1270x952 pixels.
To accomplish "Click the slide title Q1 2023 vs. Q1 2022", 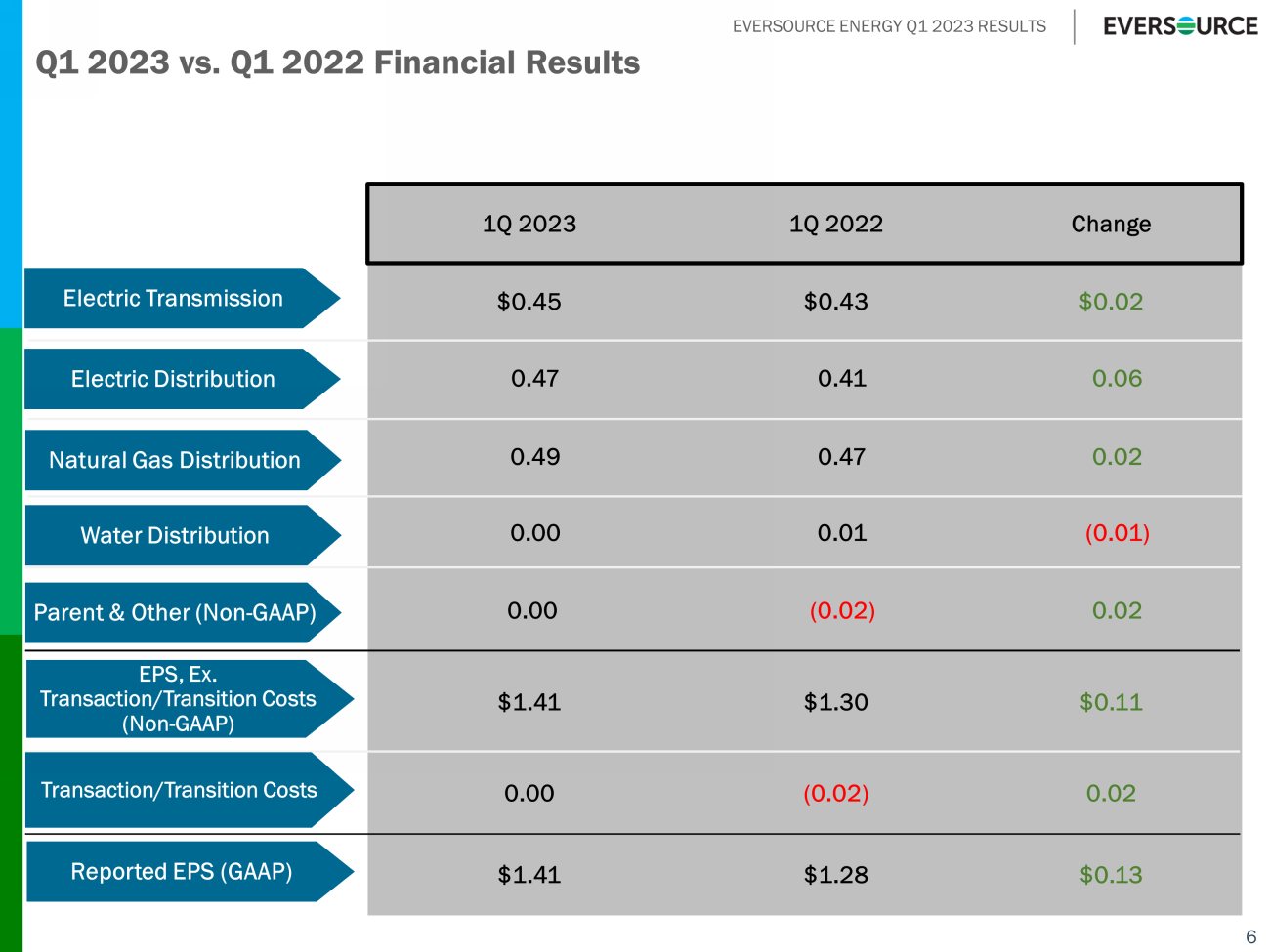I will click(x=338, y=63).
